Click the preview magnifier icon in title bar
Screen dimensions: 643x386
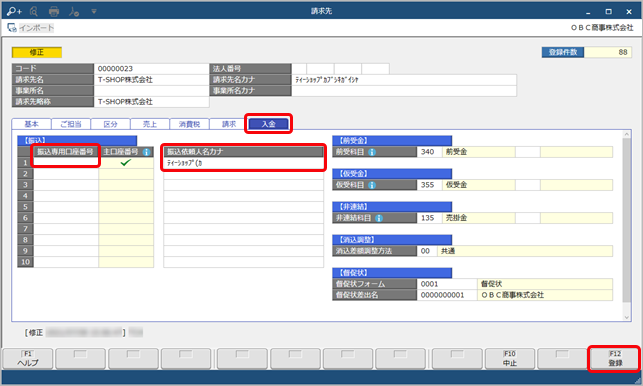click(34, 11)
